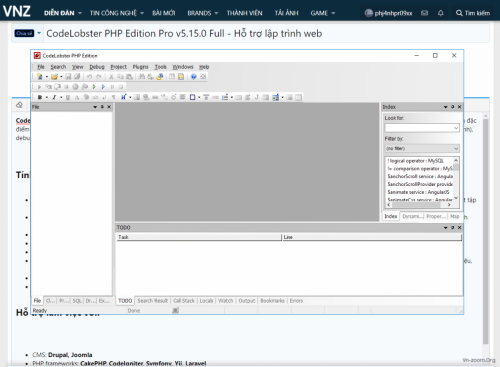Click the Undo arrow icon
The width and height of the screenshot is (500, 367).
pos(89,77)
